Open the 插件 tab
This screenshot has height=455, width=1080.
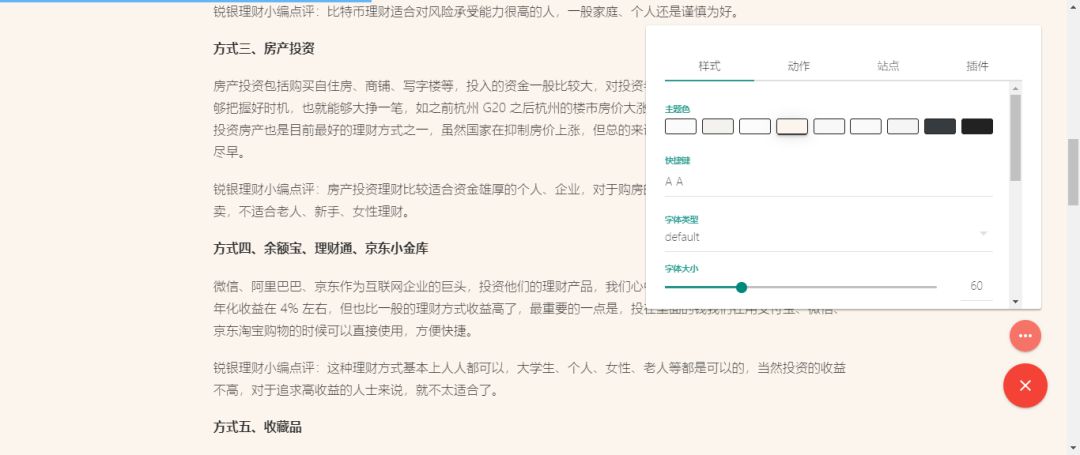977,66
